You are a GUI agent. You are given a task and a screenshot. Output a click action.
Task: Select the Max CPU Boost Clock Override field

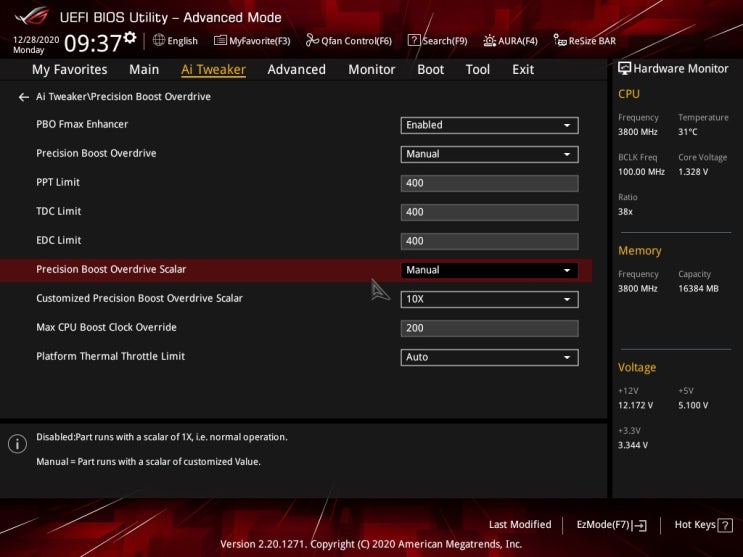[x=489, y=328]
